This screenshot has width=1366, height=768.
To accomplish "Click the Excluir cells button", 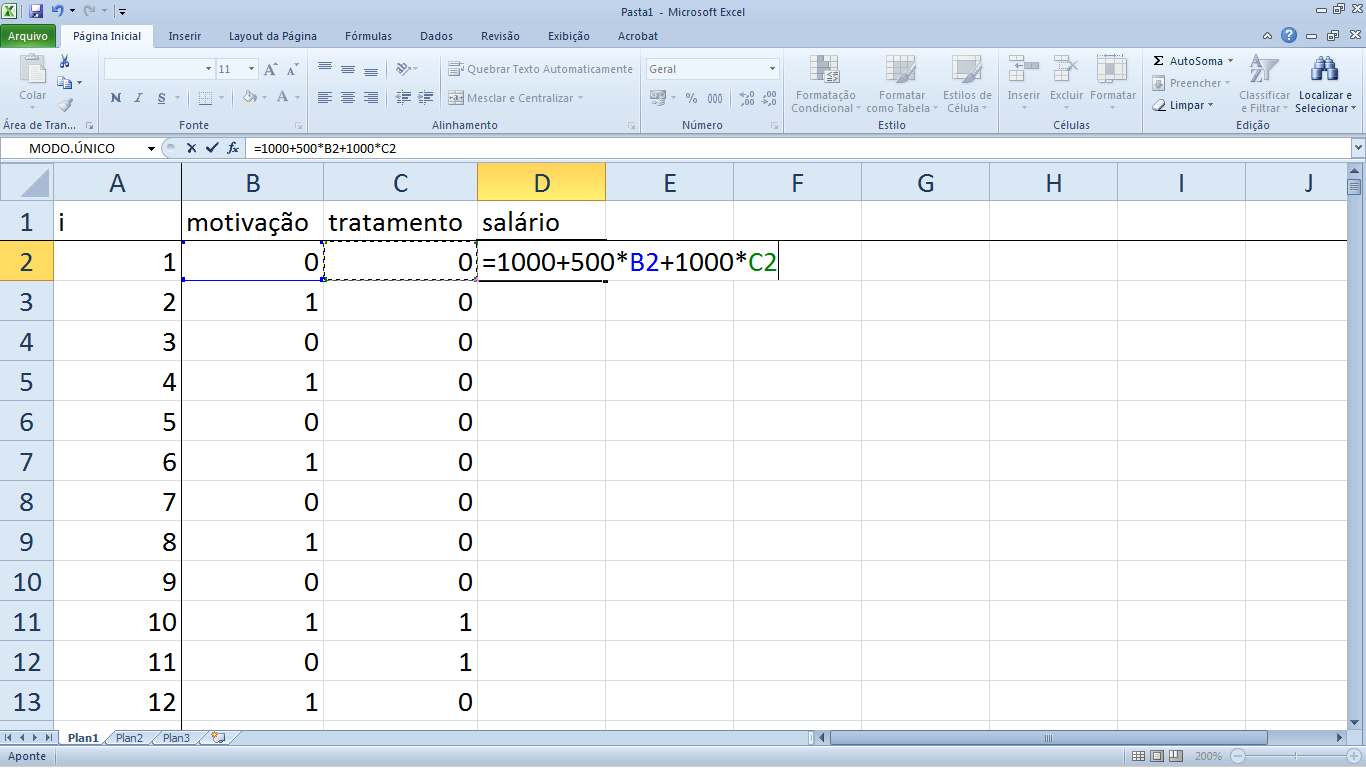I will tap(1067, 84).
